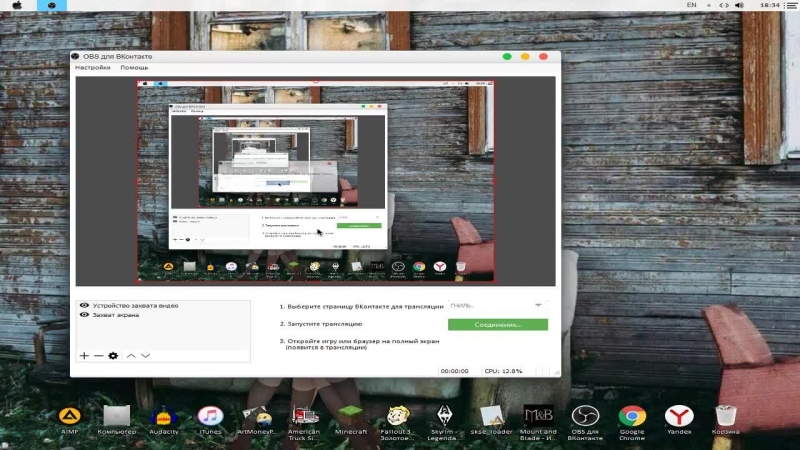Expand the VKontakte page selection dropdown
The width and height of the screenshot is (800, 450).
497,306
